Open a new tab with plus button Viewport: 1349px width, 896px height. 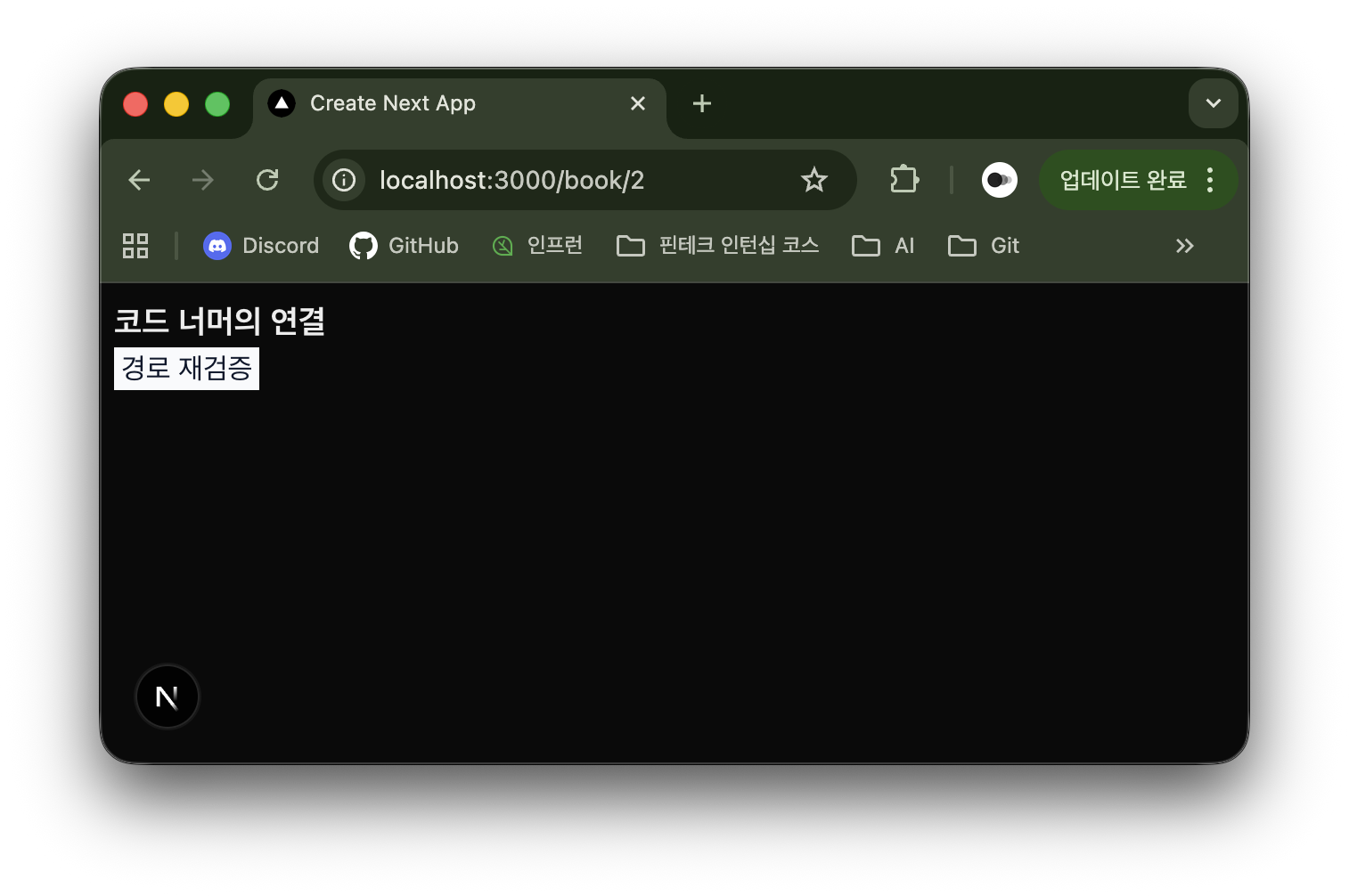point(702,104)
